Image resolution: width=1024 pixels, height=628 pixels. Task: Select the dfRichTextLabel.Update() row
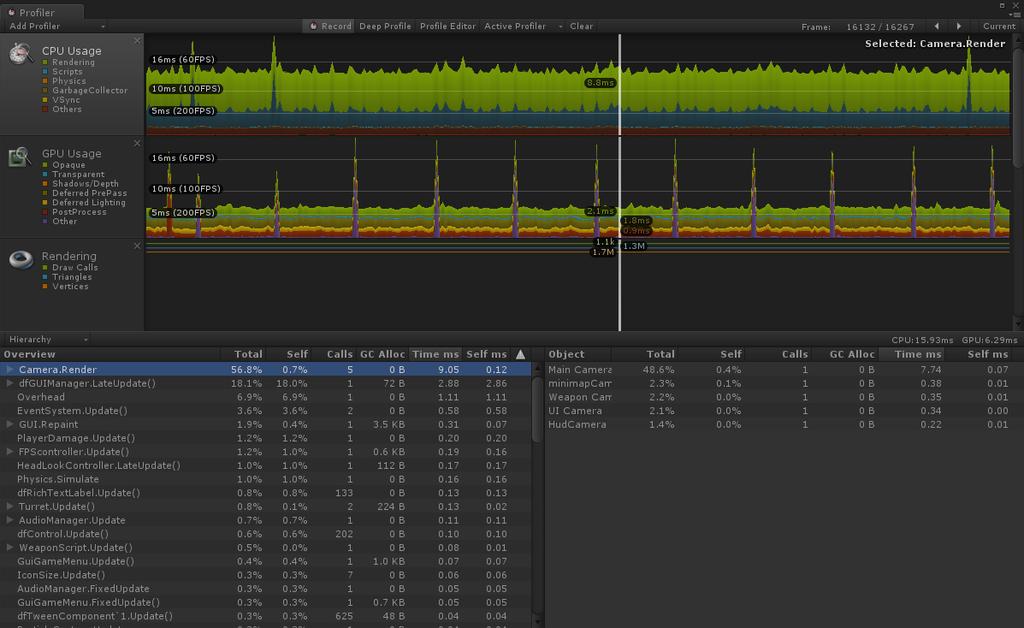[x=266, y=493]
